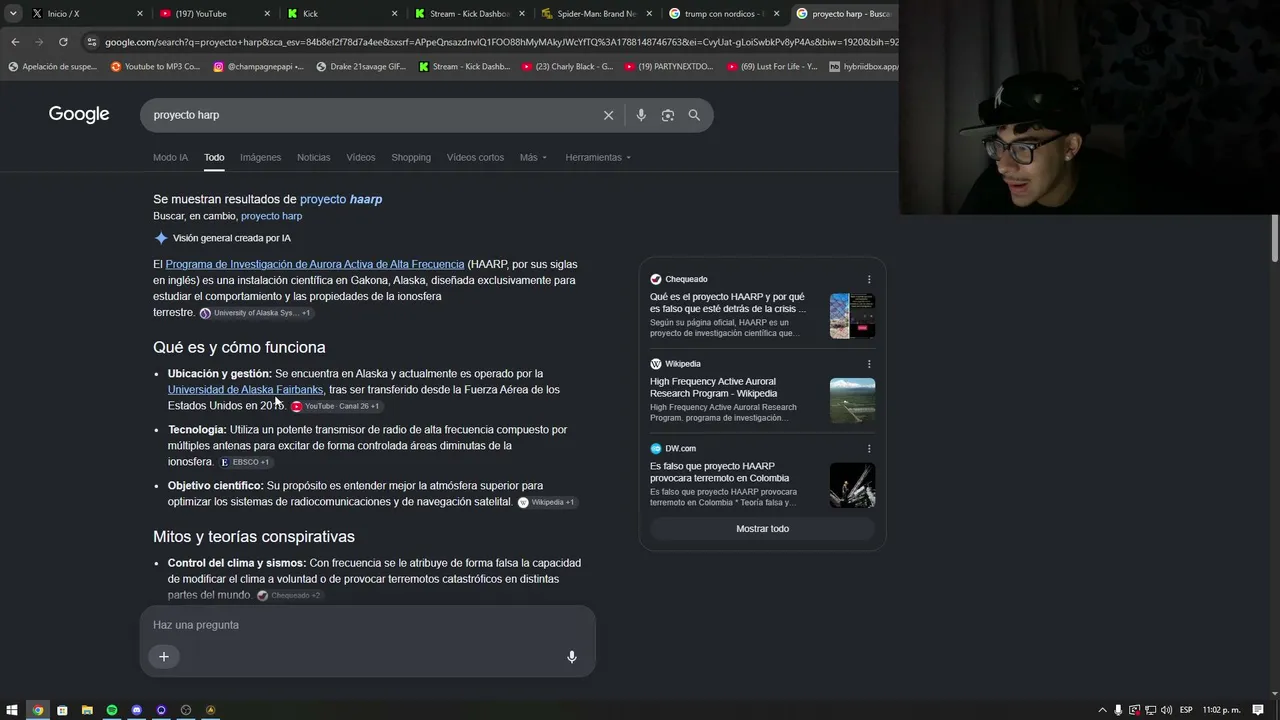Open the Windows notification center
Image resolution: width=1280 pixels, height=720 pixels.
(x=1258, y=710)
